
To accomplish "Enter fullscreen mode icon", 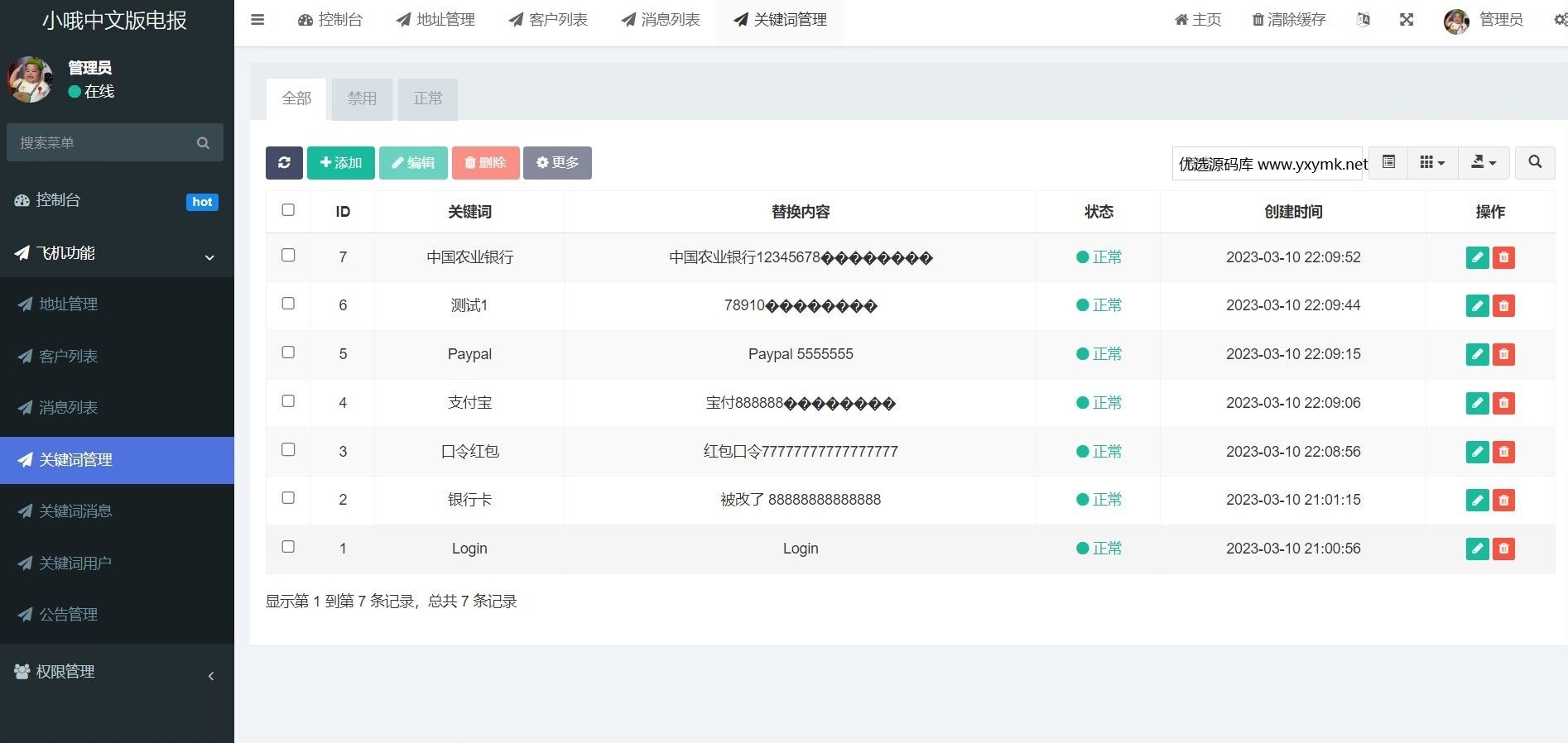I will click(1407, 19).
